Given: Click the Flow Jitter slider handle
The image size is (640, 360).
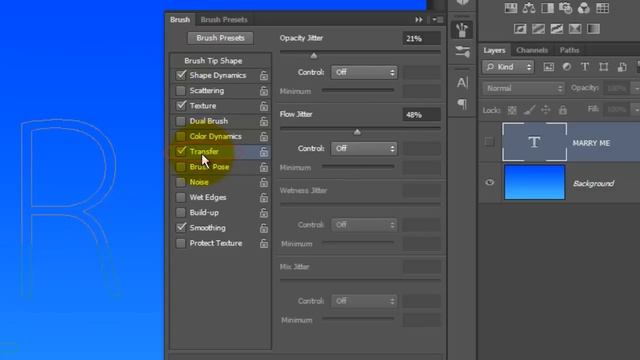Looking at the screenshot, I should click(x=357, y=132).
